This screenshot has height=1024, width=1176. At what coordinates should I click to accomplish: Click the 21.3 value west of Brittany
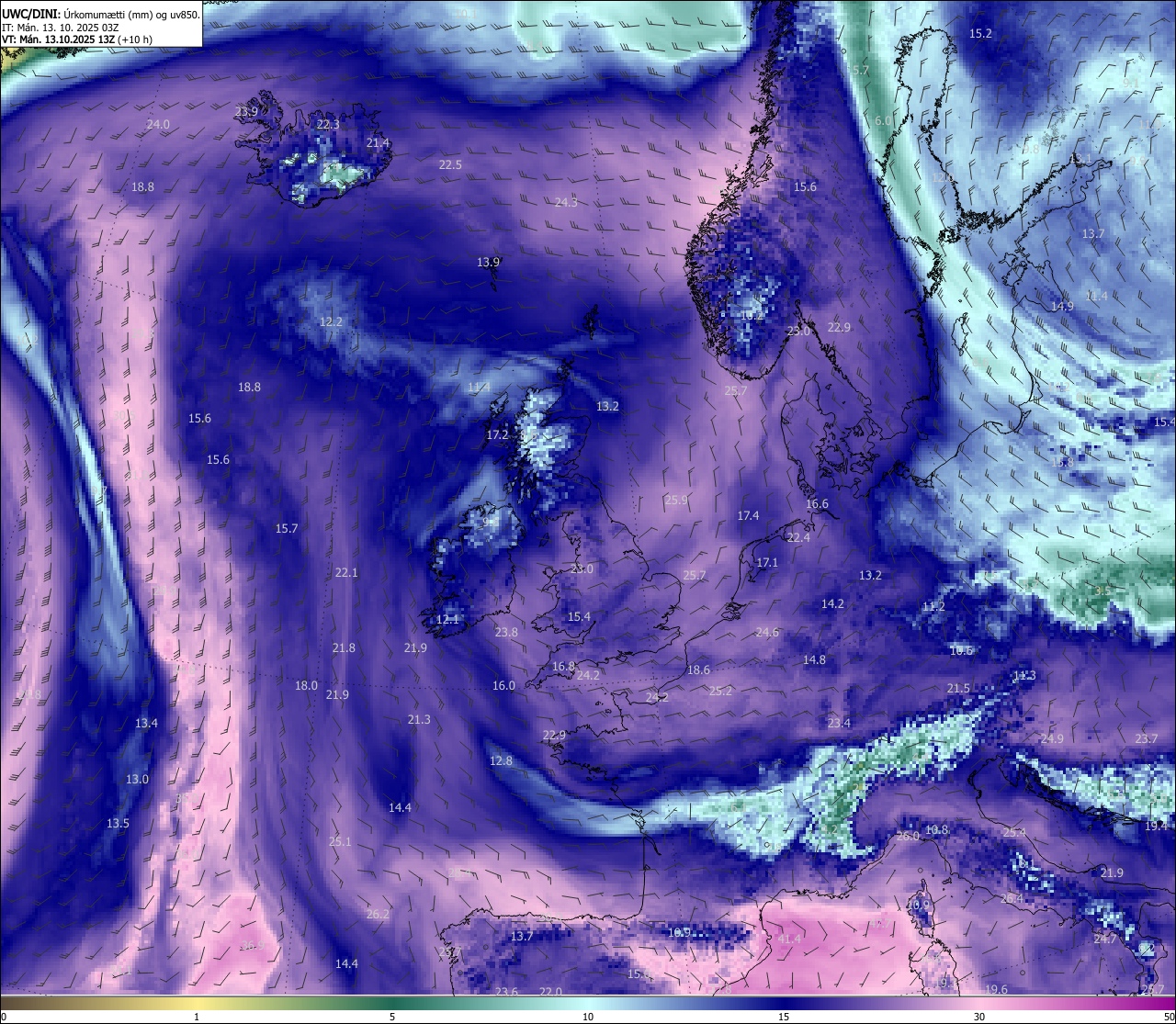point(419,719)
